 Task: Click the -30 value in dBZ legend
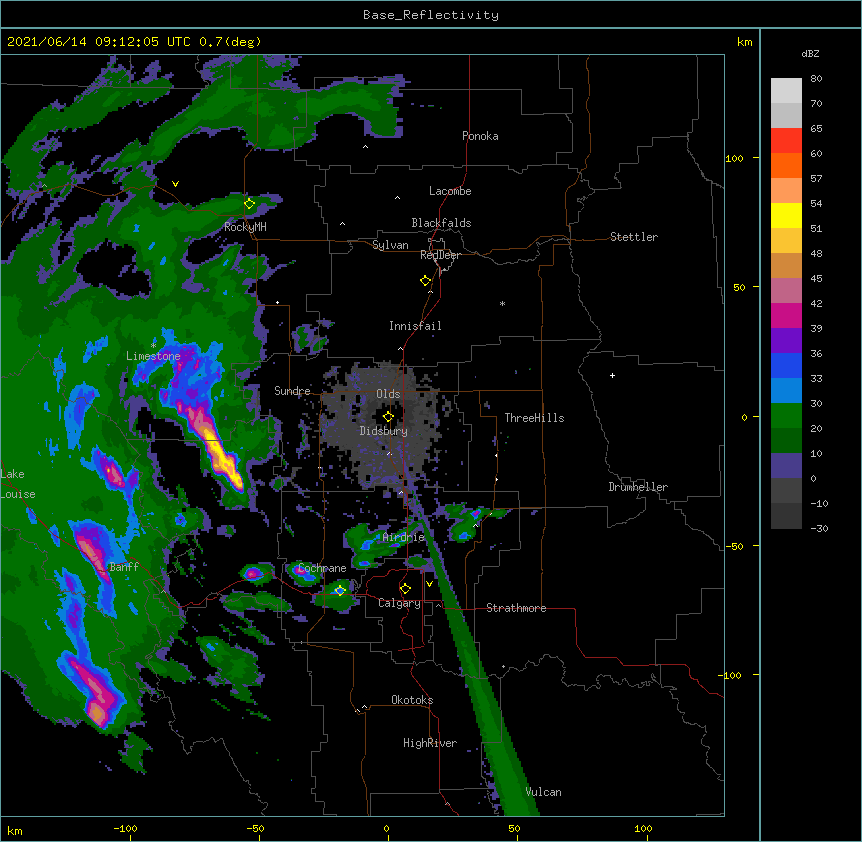819,528
